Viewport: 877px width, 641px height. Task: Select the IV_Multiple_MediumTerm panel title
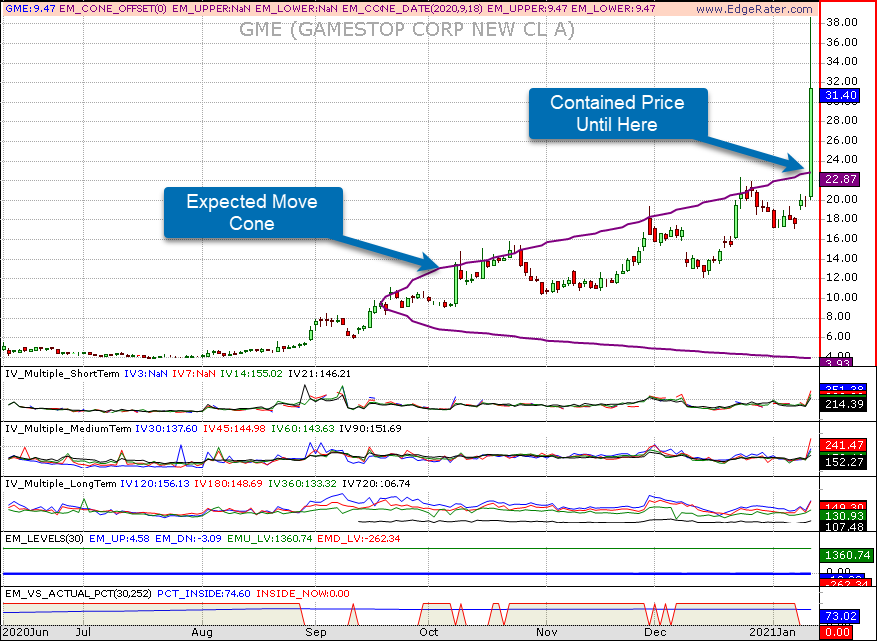68,429
